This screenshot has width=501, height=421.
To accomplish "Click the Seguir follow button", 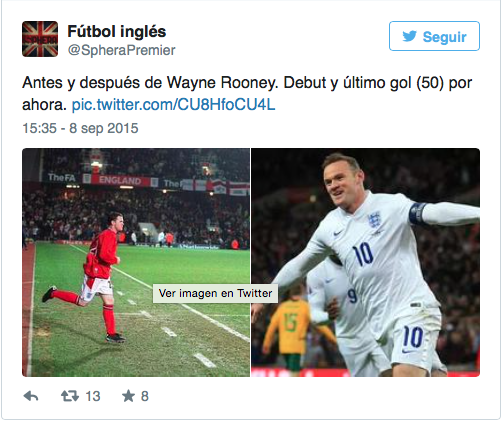I will tap(434, 36).
